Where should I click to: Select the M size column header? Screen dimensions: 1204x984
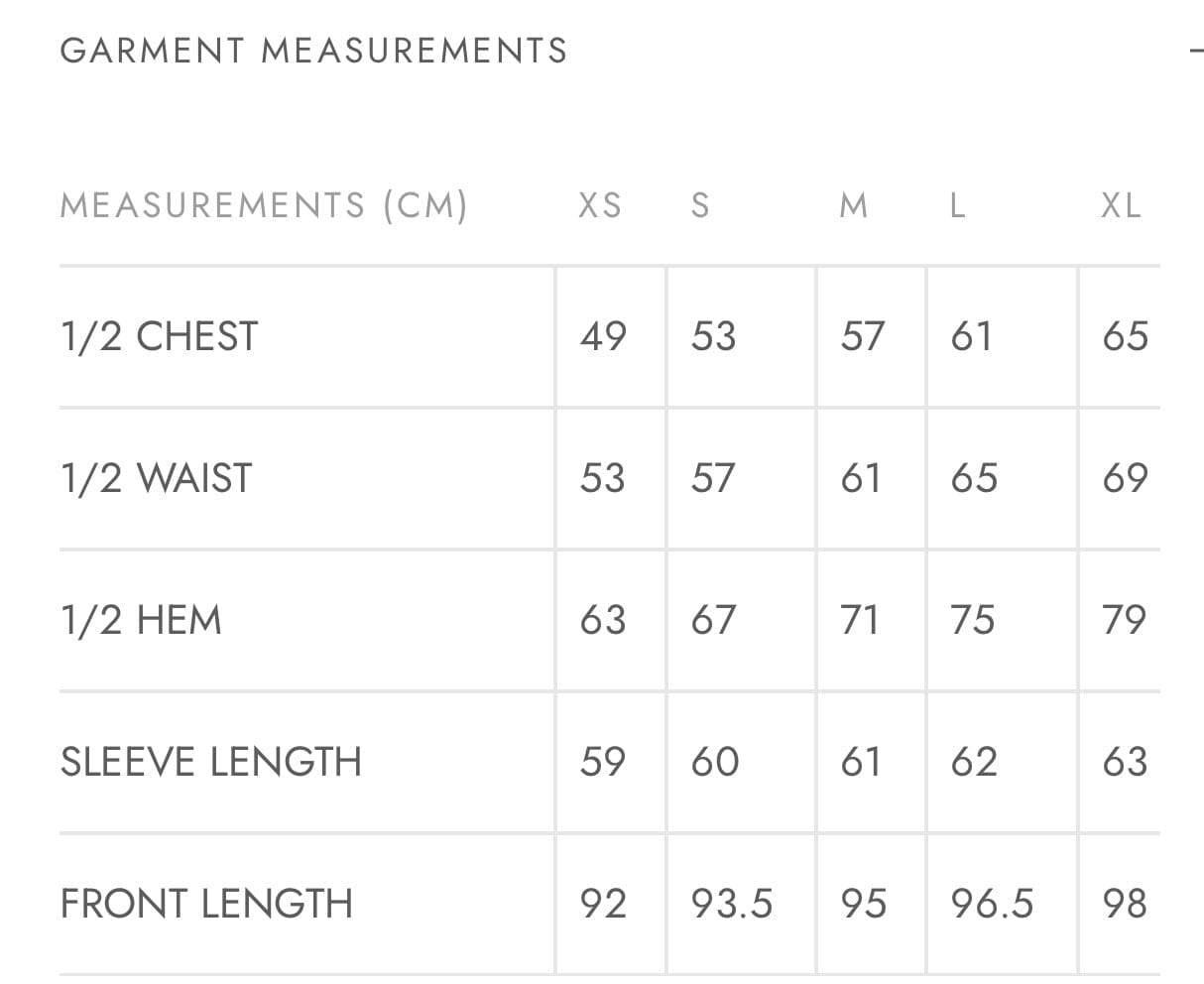coord(853,205)
